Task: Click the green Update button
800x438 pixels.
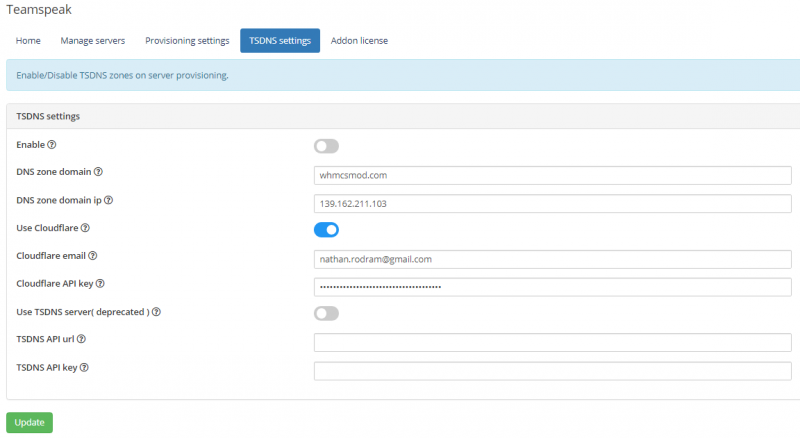Action: coord(30,422)
